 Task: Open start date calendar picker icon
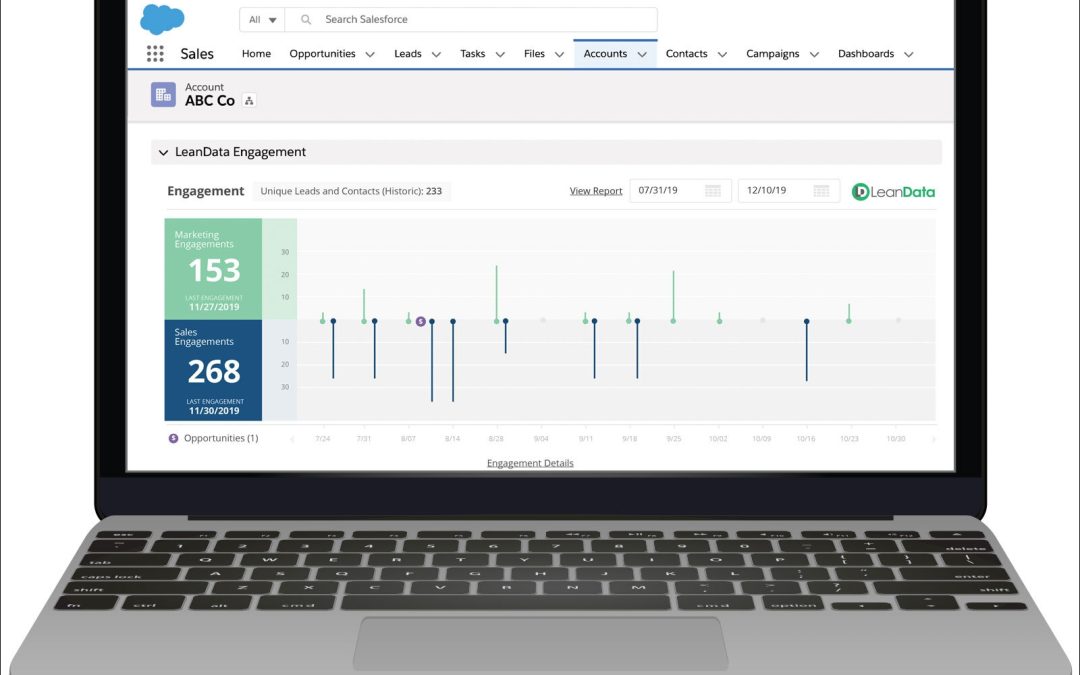tap(713, 191)
